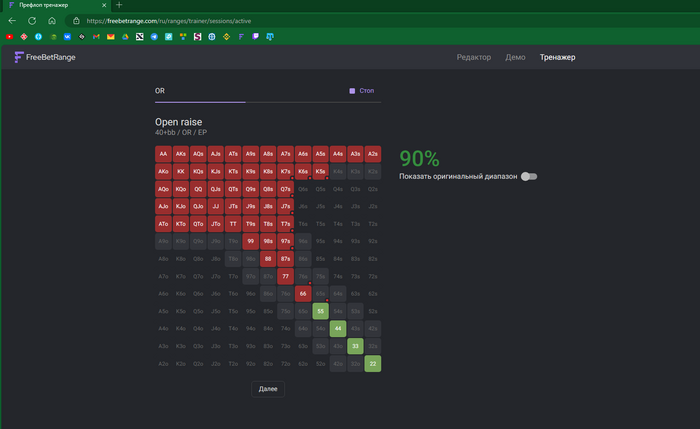Select the green 44 hand cell
Viewport: 700px width, 429px height.
click(338, 329)
